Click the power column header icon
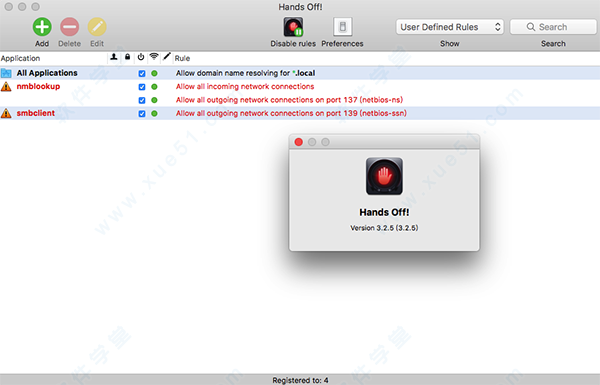 pos(141,57)
